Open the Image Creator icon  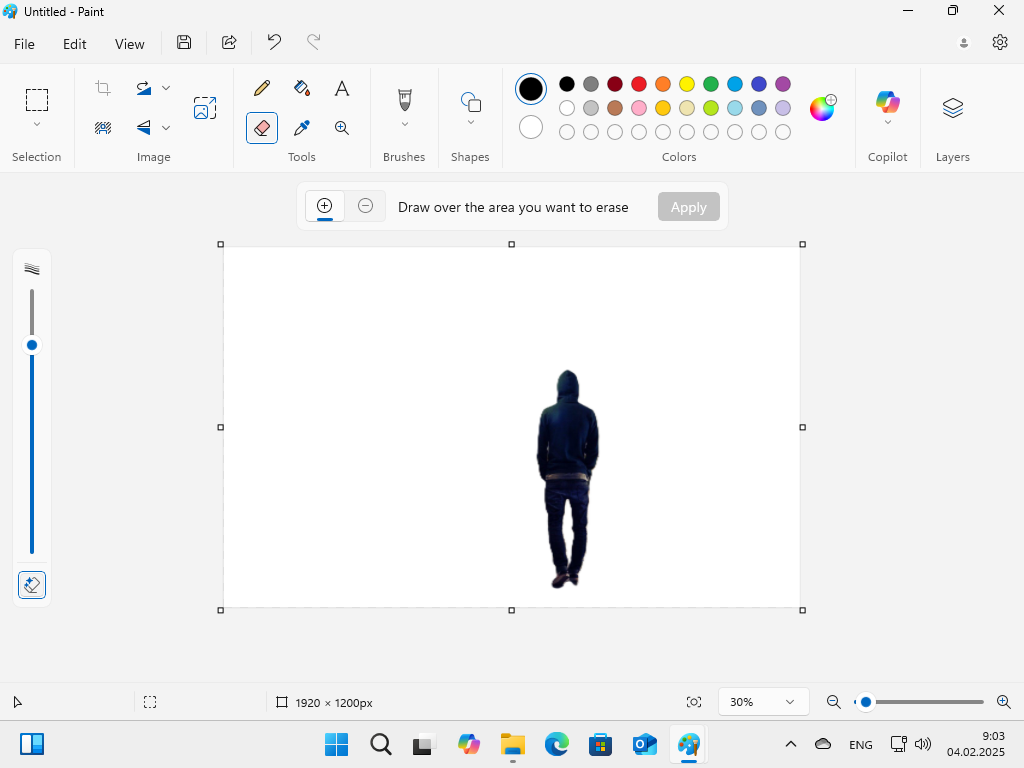(x=204, y=108)
